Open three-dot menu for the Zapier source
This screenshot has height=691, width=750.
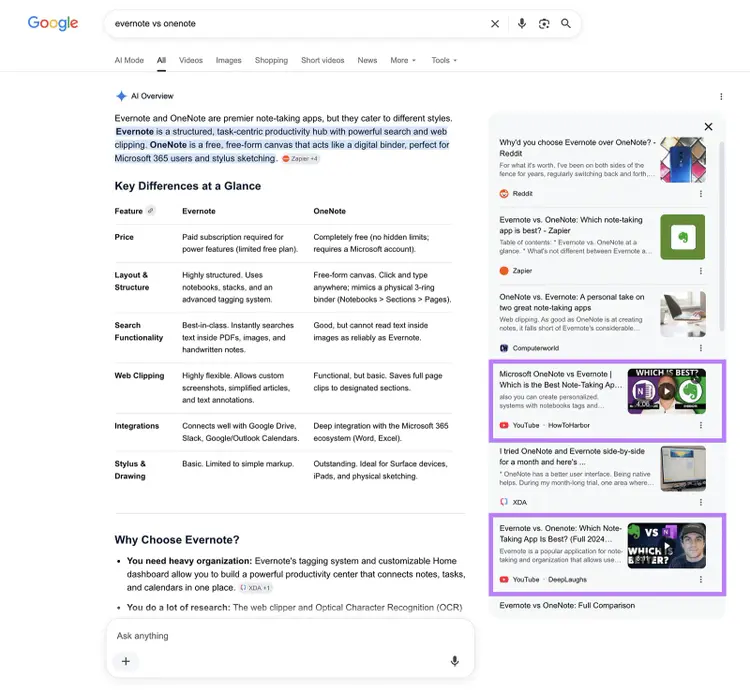point(701,271)
